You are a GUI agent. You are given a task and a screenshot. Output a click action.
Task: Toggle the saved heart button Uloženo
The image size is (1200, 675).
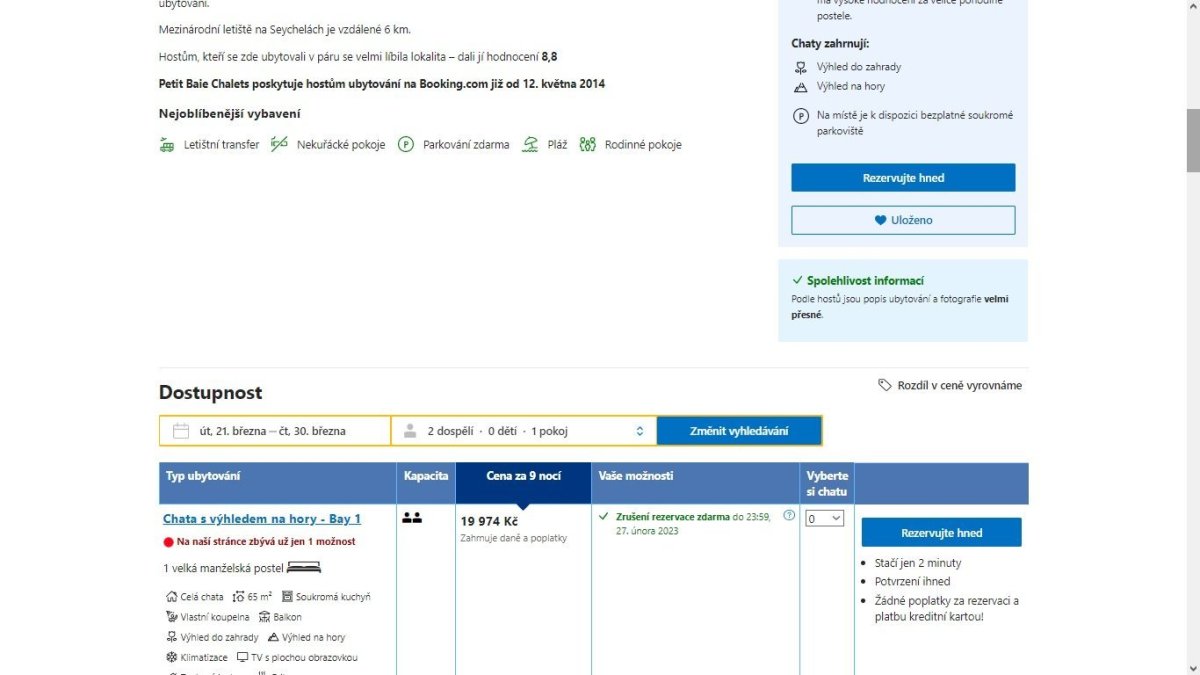[902, 220]
